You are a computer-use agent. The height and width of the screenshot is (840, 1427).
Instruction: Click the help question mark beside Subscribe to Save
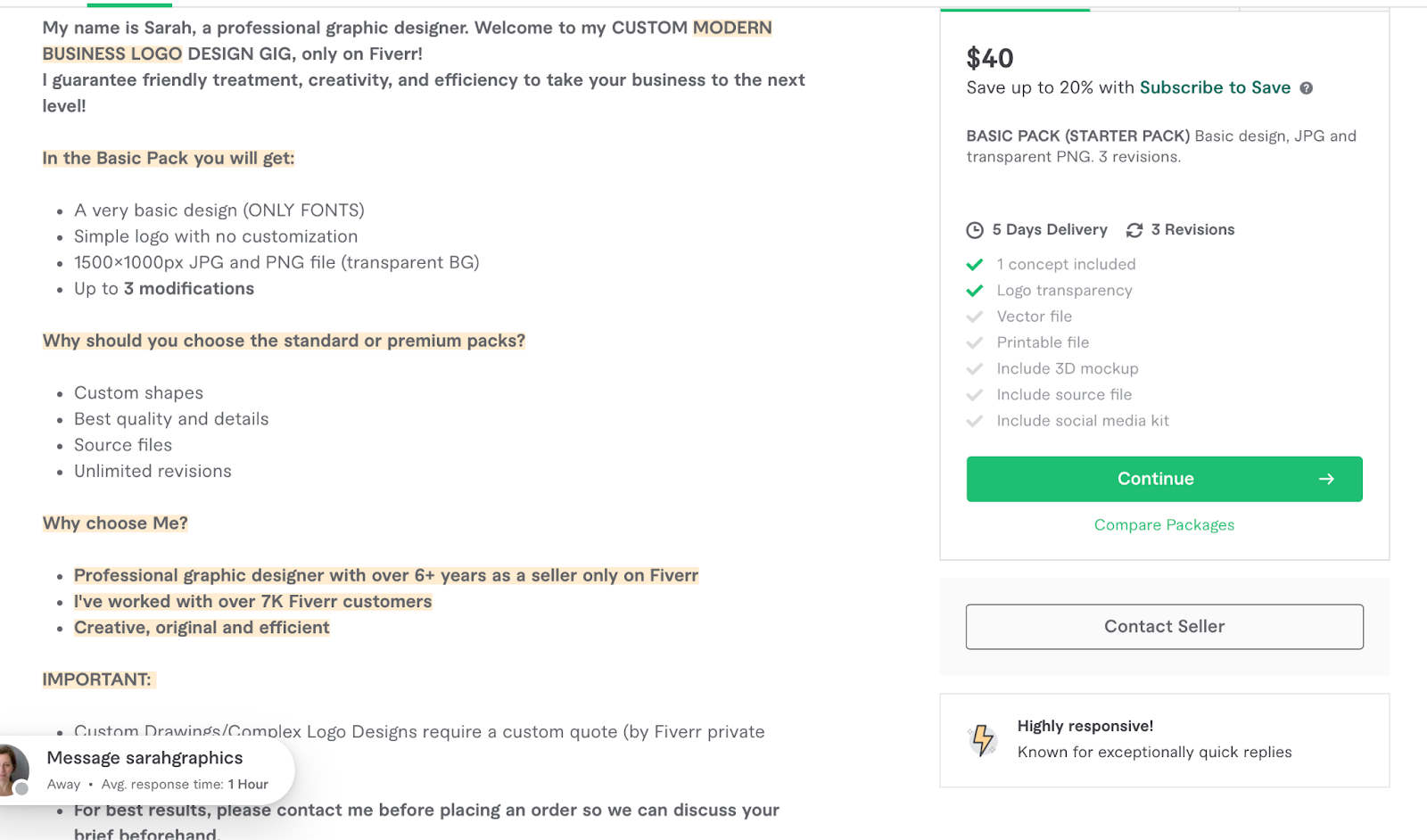coord(1306,88)
